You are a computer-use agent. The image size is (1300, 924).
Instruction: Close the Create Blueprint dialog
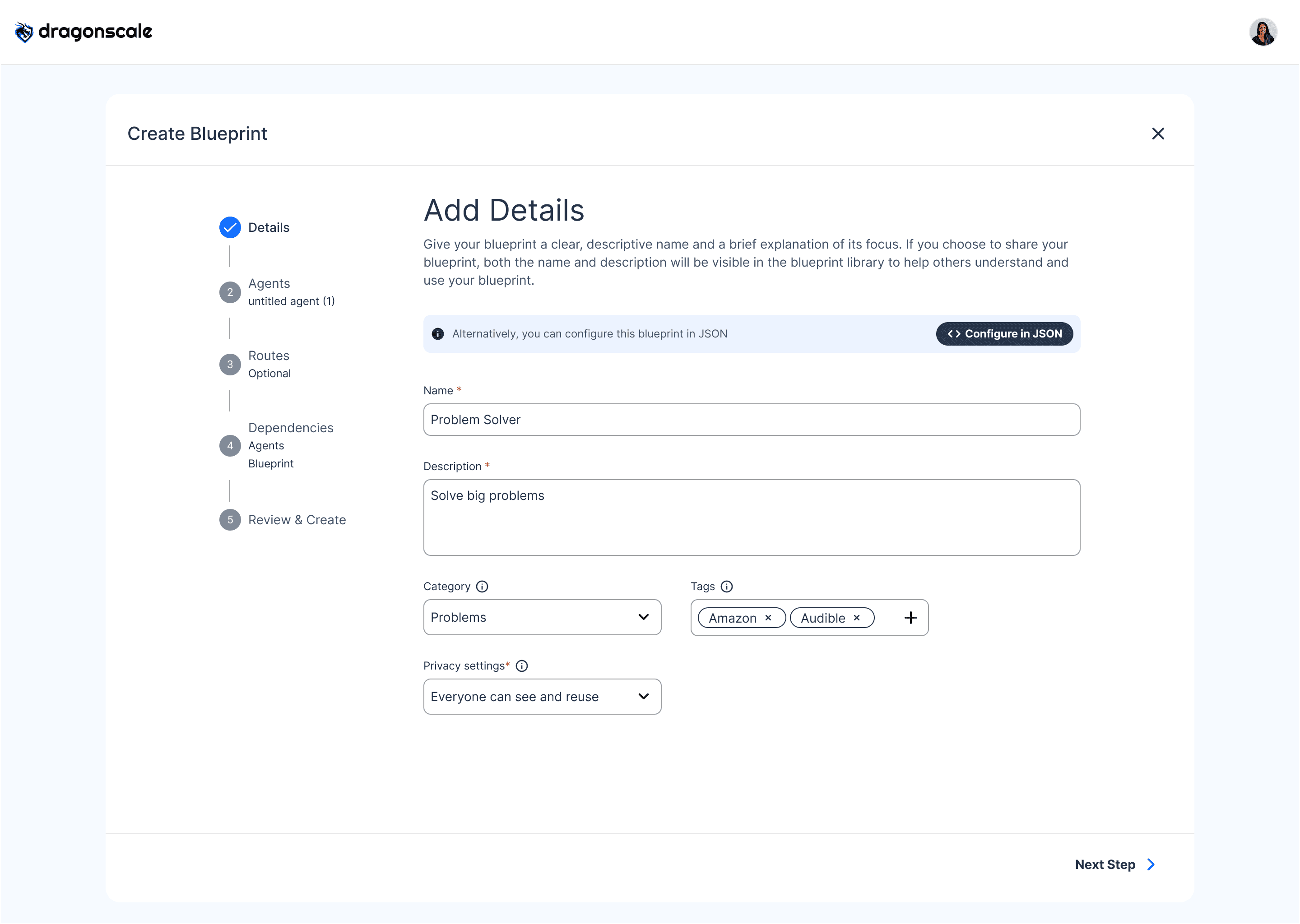pyautogui.click(x=1158, y=134)
